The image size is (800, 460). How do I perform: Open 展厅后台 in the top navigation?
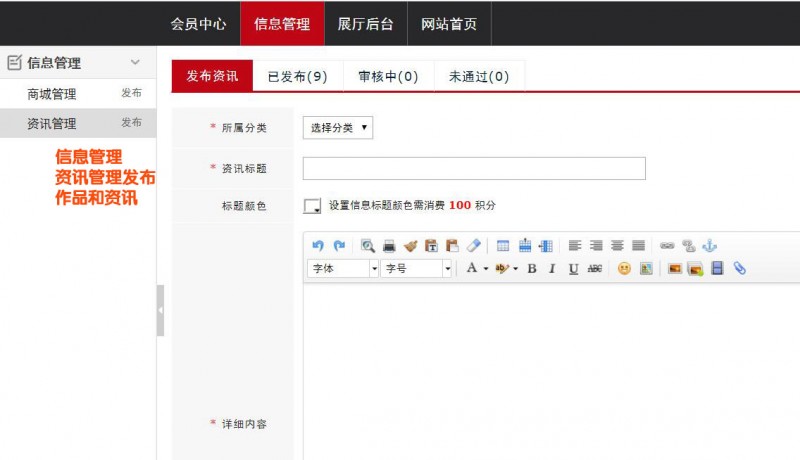click(x=365, y=24)
